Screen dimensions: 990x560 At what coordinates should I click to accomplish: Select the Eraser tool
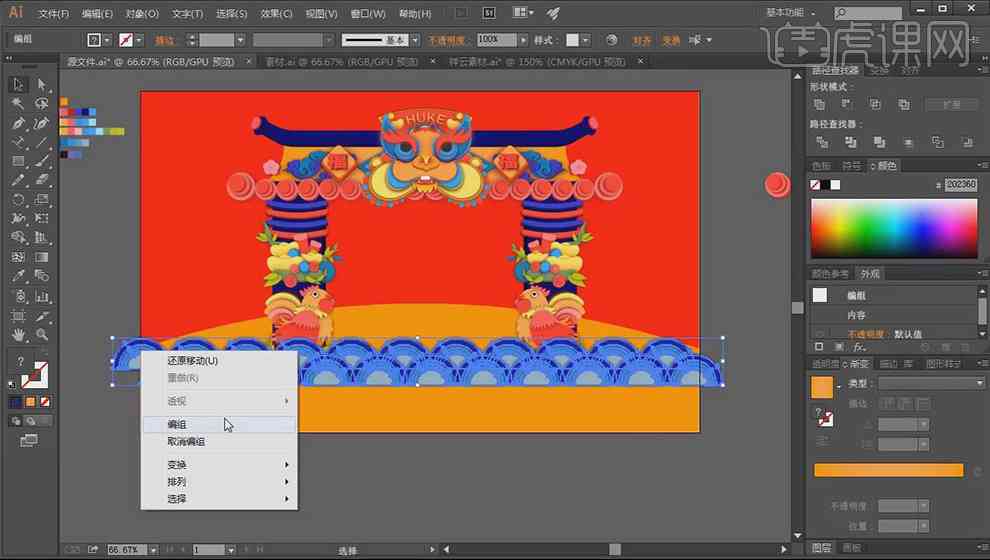tap(42, 181)
